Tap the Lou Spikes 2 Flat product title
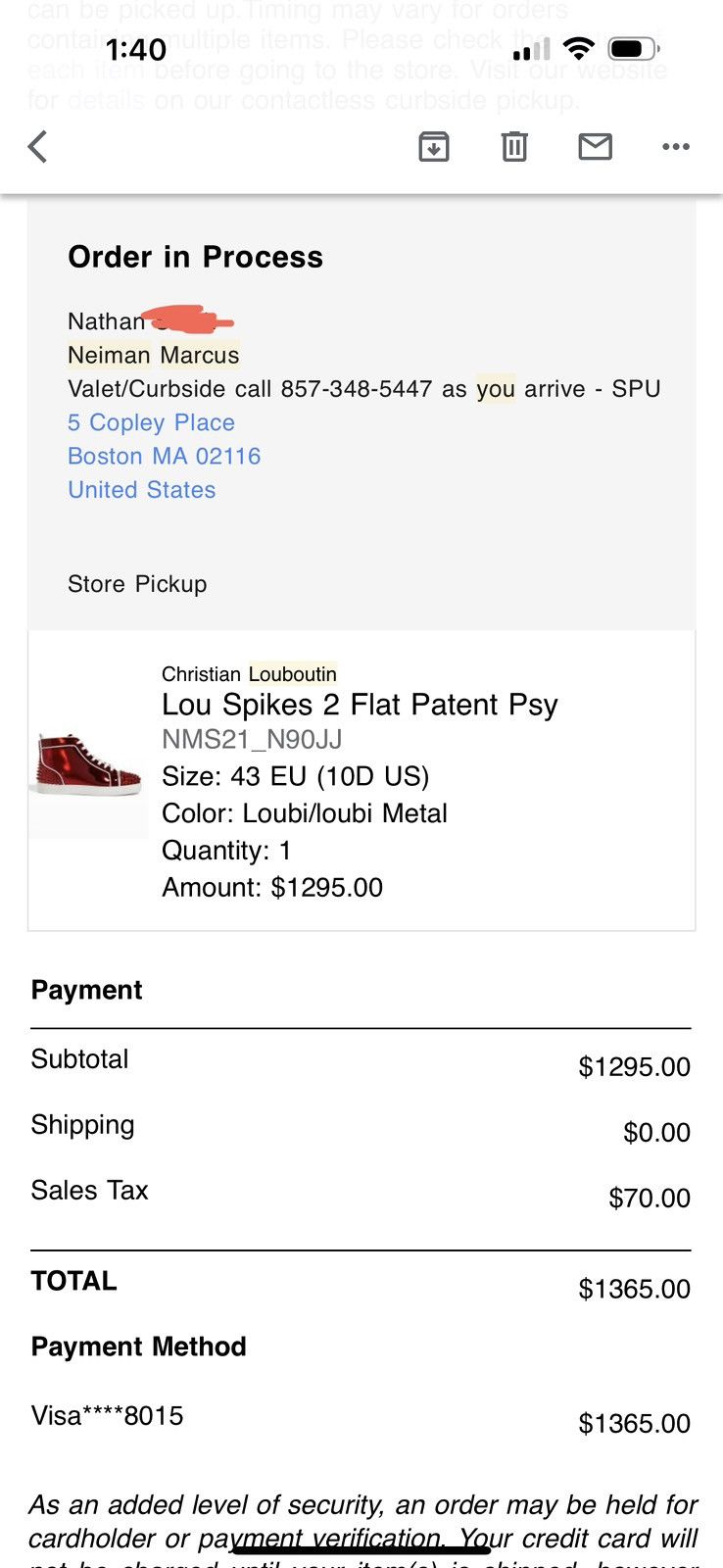Image resolution: width=723 pixels, height=1568 pixels. pyautogui.click(x=360, y=705)
